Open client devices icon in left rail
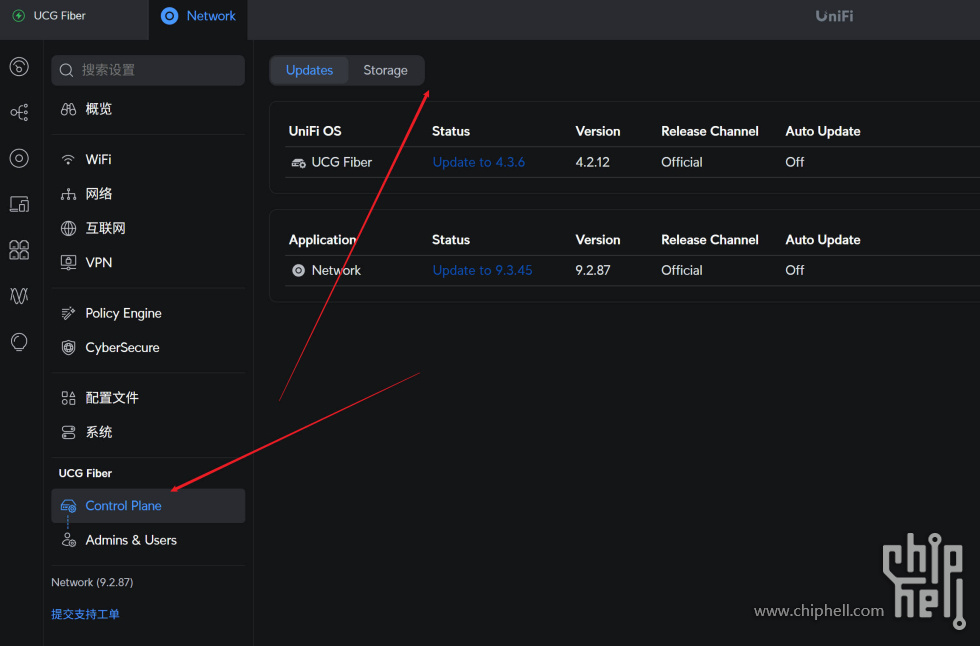Image resolution: width=980 pixels, height=646 pixels. pyautogui.click(x=19, y=204)
